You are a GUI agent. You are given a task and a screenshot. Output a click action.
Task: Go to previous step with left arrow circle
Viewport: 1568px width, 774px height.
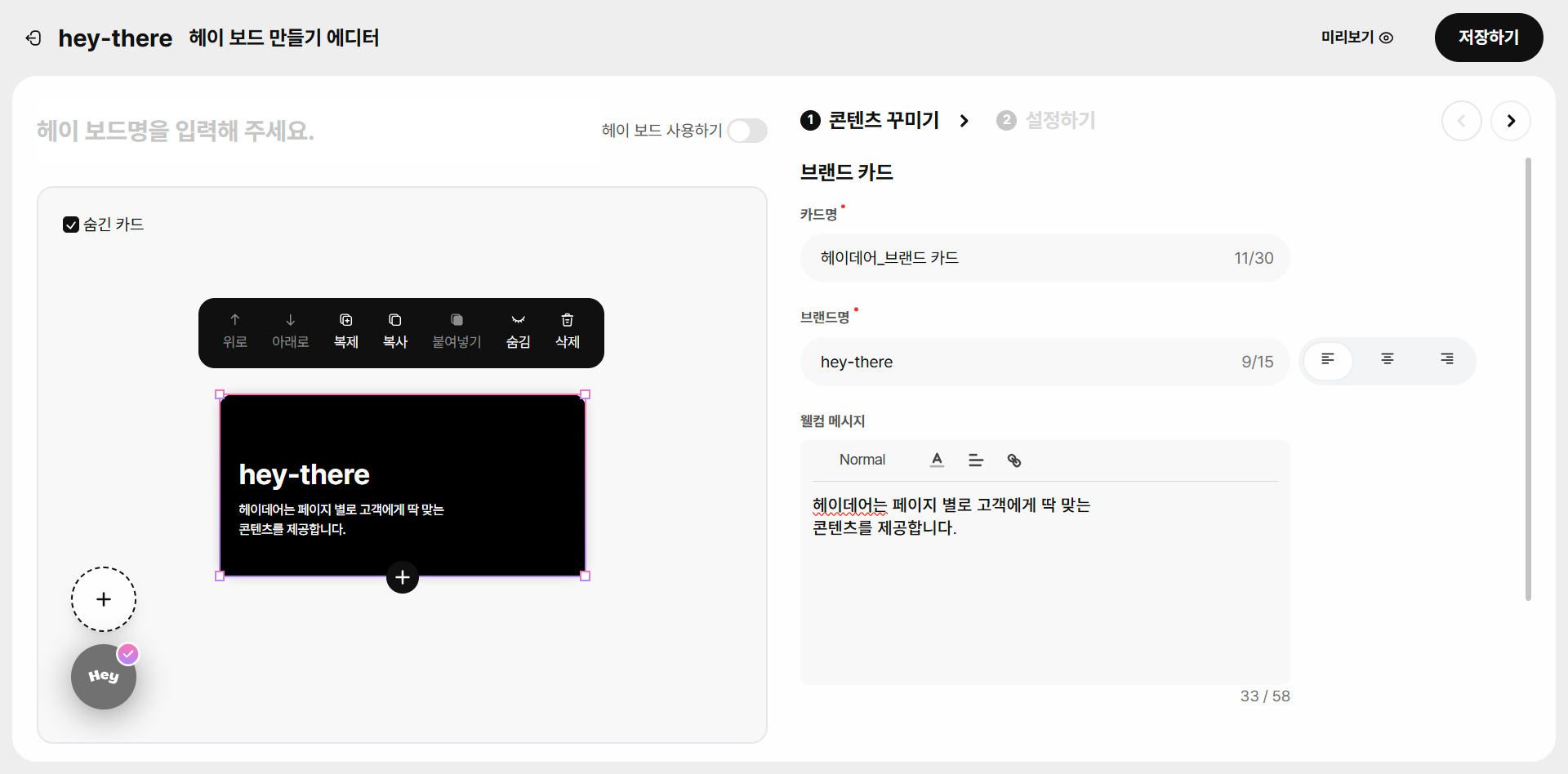pos(1461,121)
